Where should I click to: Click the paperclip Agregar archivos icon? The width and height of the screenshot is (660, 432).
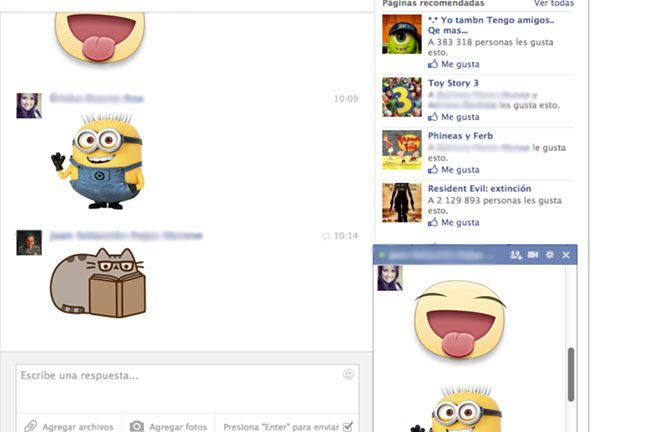click(30, 426)
